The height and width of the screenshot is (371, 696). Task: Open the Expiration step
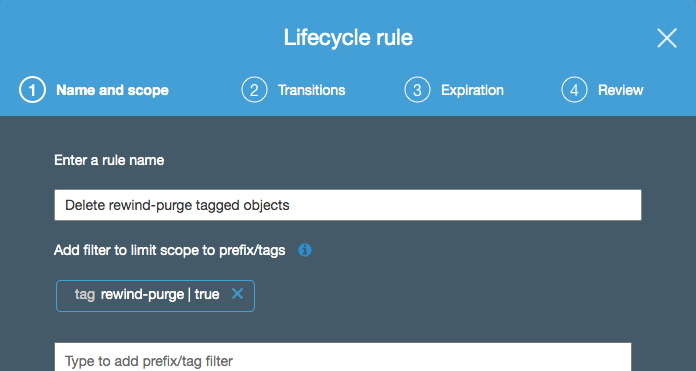pyautogui.click(x=472, y=91)
